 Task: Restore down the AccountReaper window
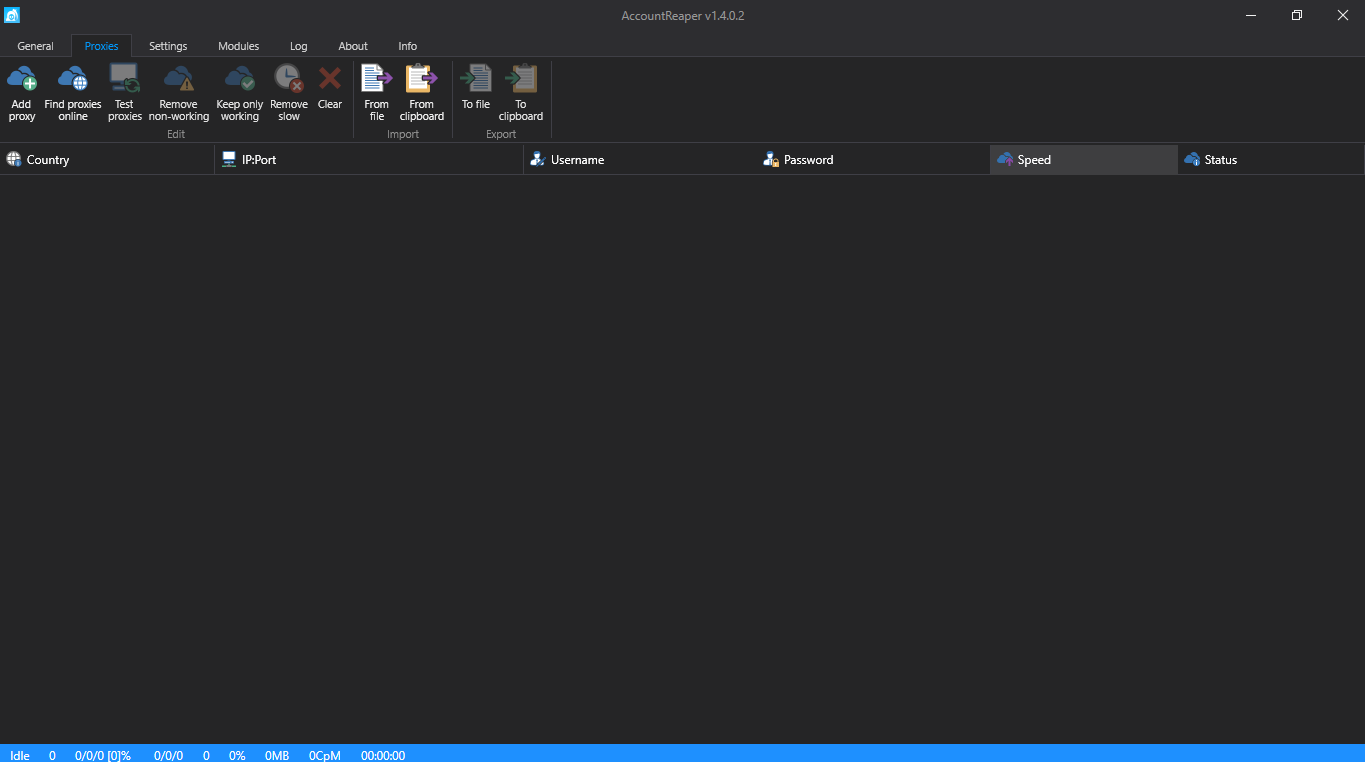click(1297, 15)
